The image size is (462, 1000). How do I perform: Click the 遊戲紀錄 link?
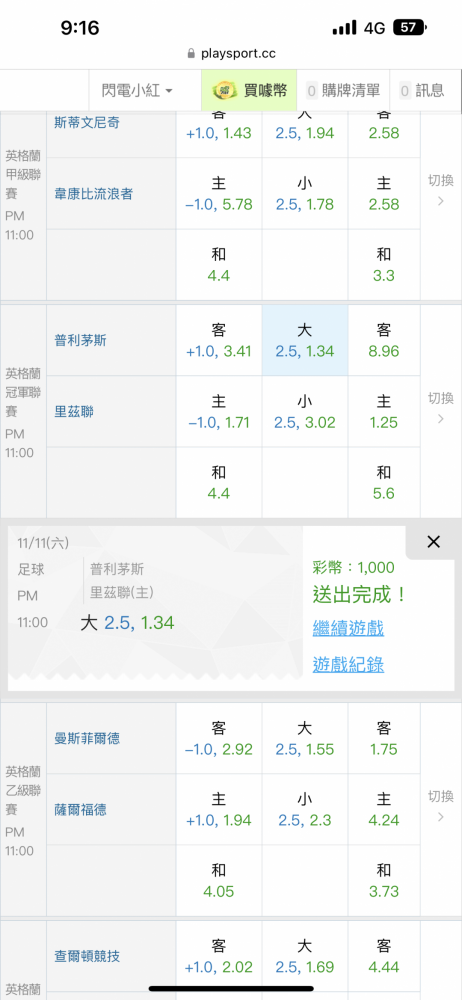[x=348, y=665]
